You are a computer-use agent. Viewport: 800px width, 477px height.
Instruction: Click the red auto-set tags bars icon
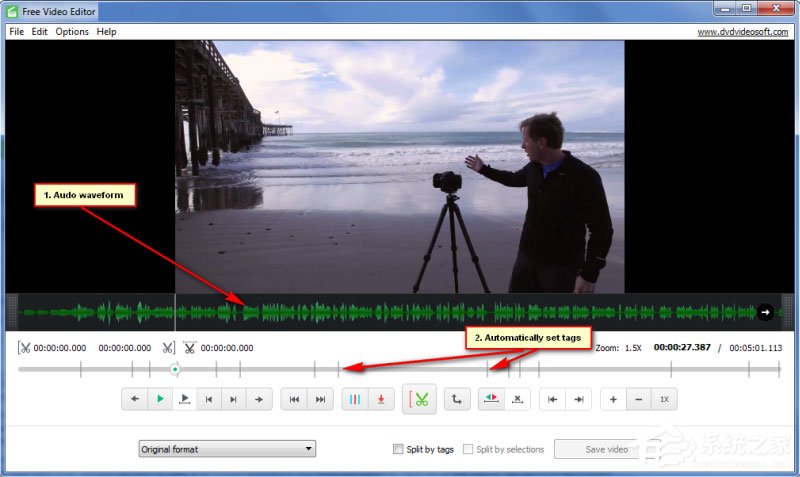355,400
